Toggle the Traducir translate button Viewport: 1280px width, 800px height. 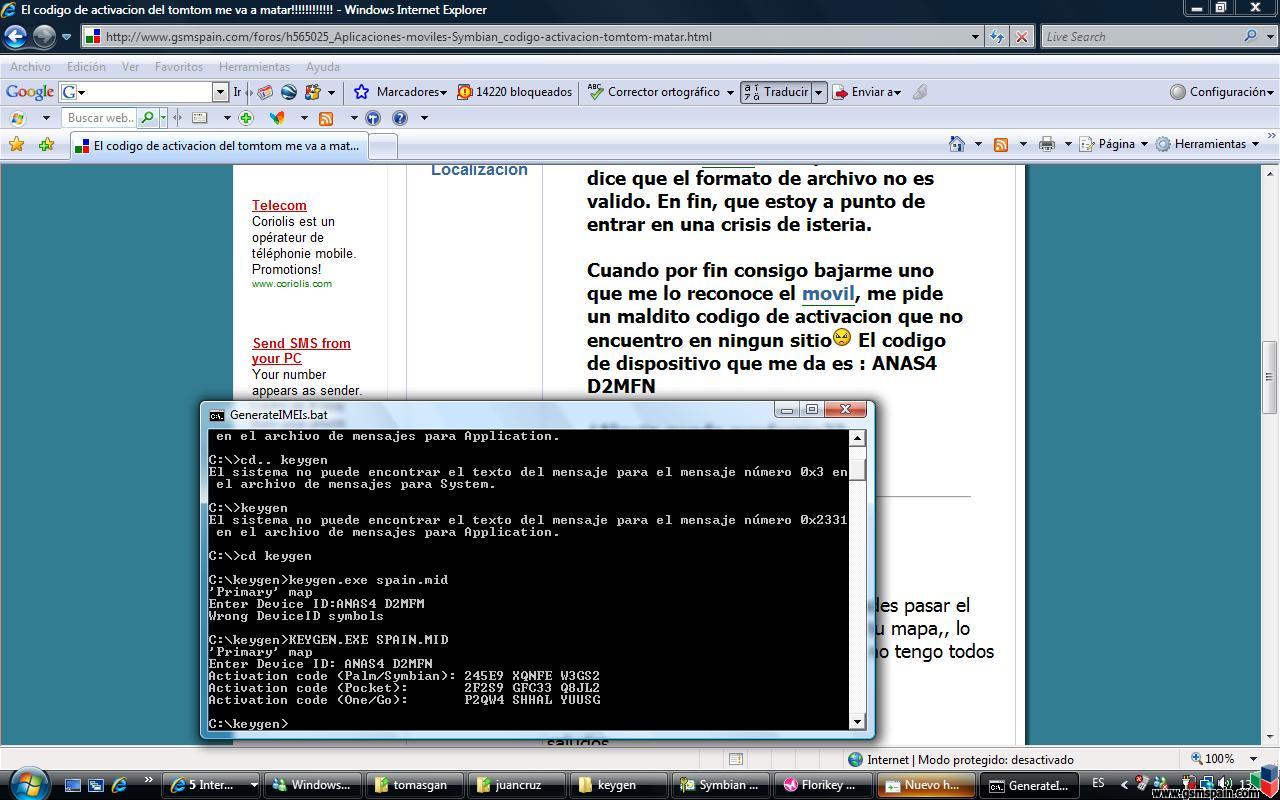pos(776,92)
